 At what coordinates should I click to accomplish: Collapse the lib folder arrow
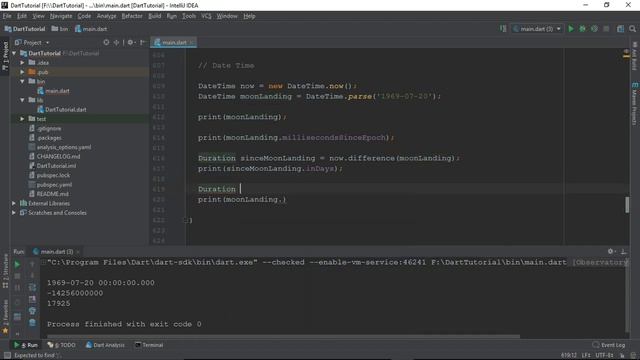click(x=22, y=100)
